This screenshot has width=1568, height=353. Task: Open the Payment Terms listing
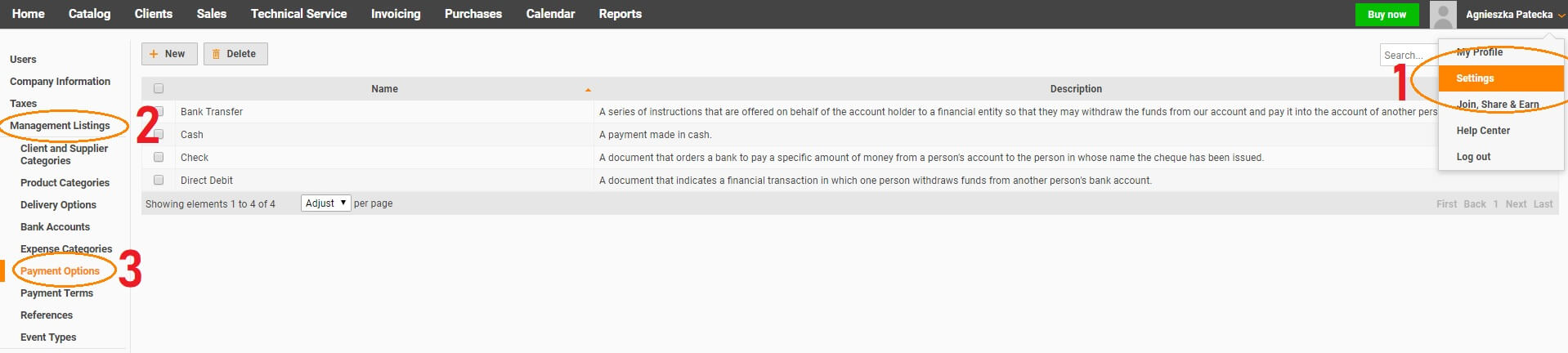(x=56, y=293)
